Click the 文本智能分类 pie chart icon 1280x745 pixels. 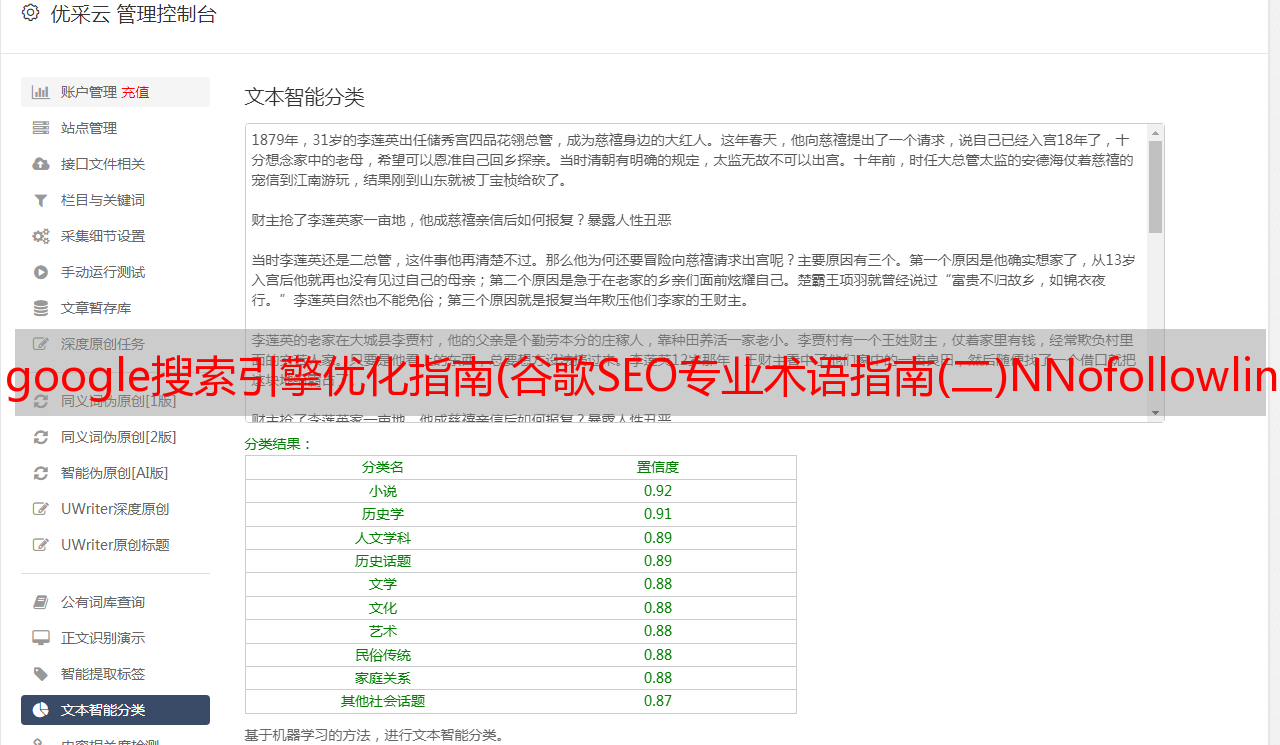40,710
